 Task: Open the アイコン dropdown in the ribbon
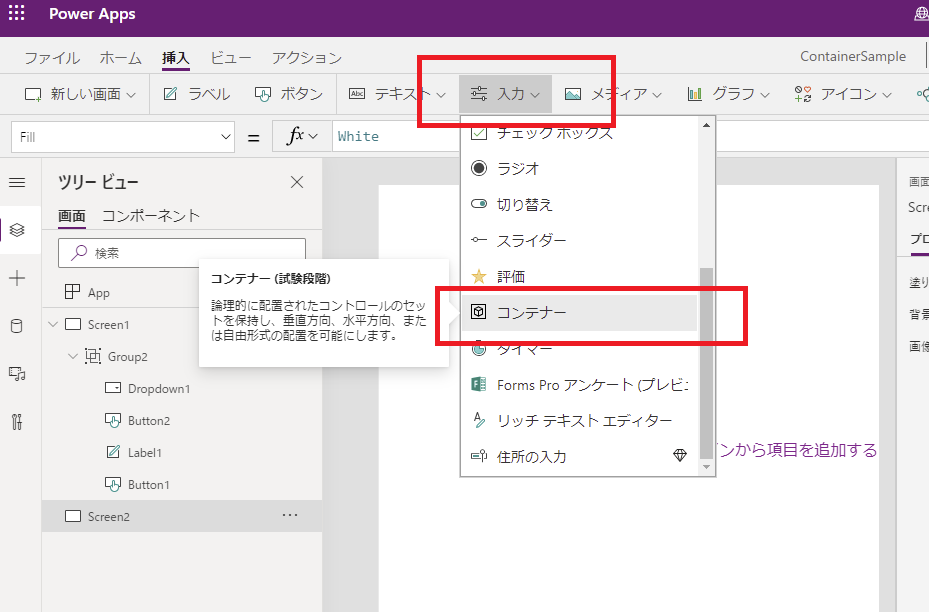pyautogui.click(x=842, y=94)
